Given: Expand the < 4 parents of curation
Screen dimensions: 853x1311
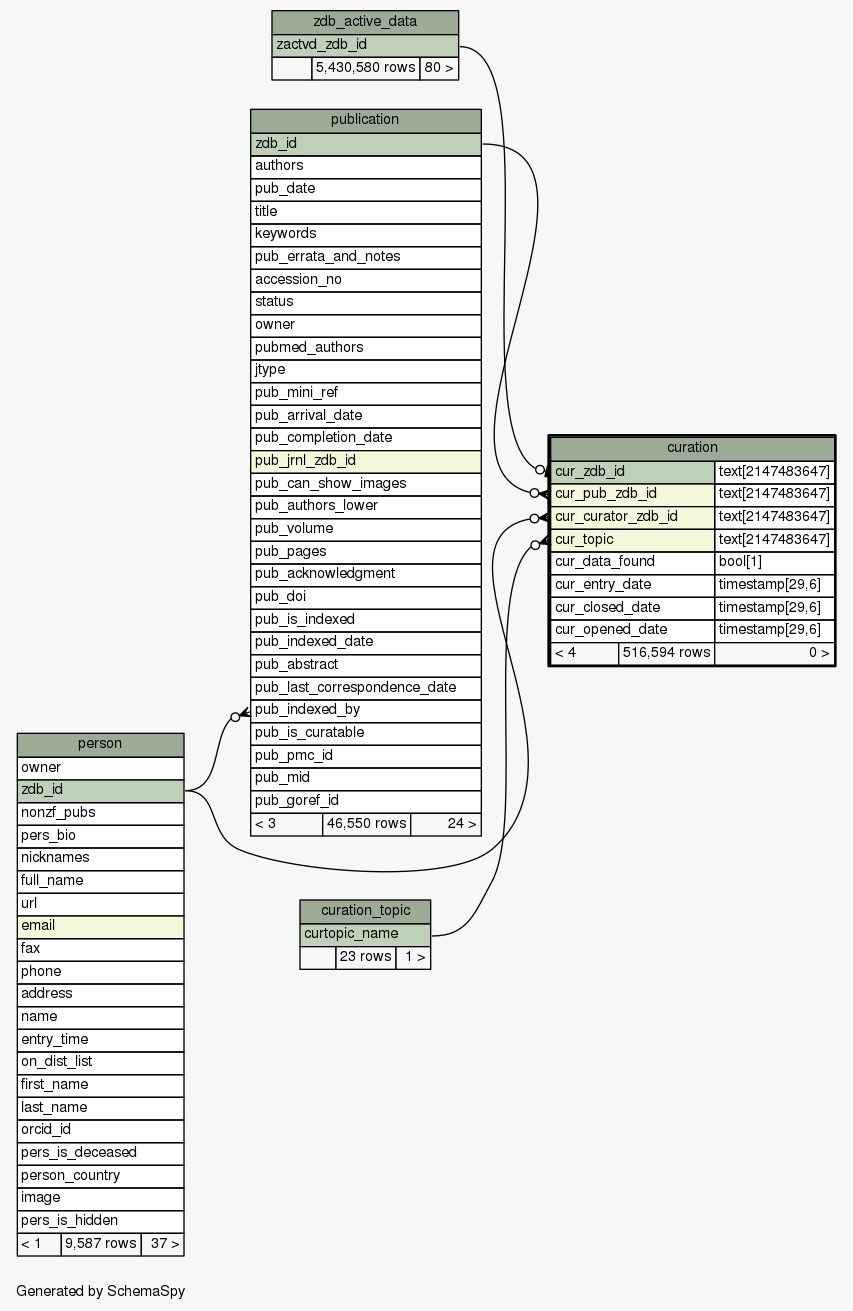Looking at the screenshot, I should click(584, 653).
